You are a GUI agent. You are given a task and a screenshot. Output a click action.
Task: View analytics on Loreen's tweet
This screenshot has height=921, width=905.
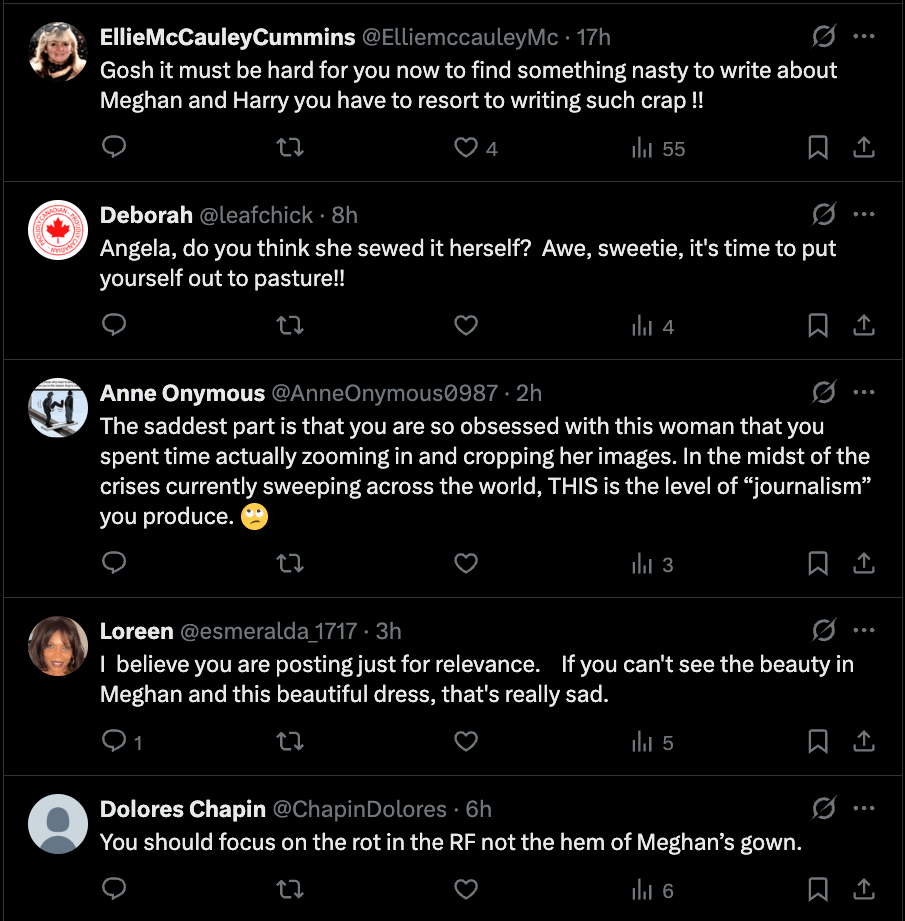click(x=642, y=742)
